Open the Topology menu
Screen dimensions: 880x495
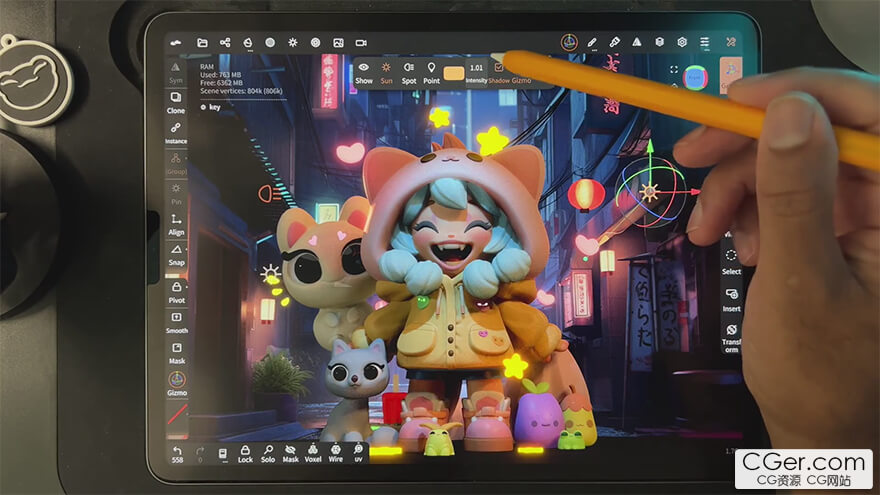(x=248, y=43)
